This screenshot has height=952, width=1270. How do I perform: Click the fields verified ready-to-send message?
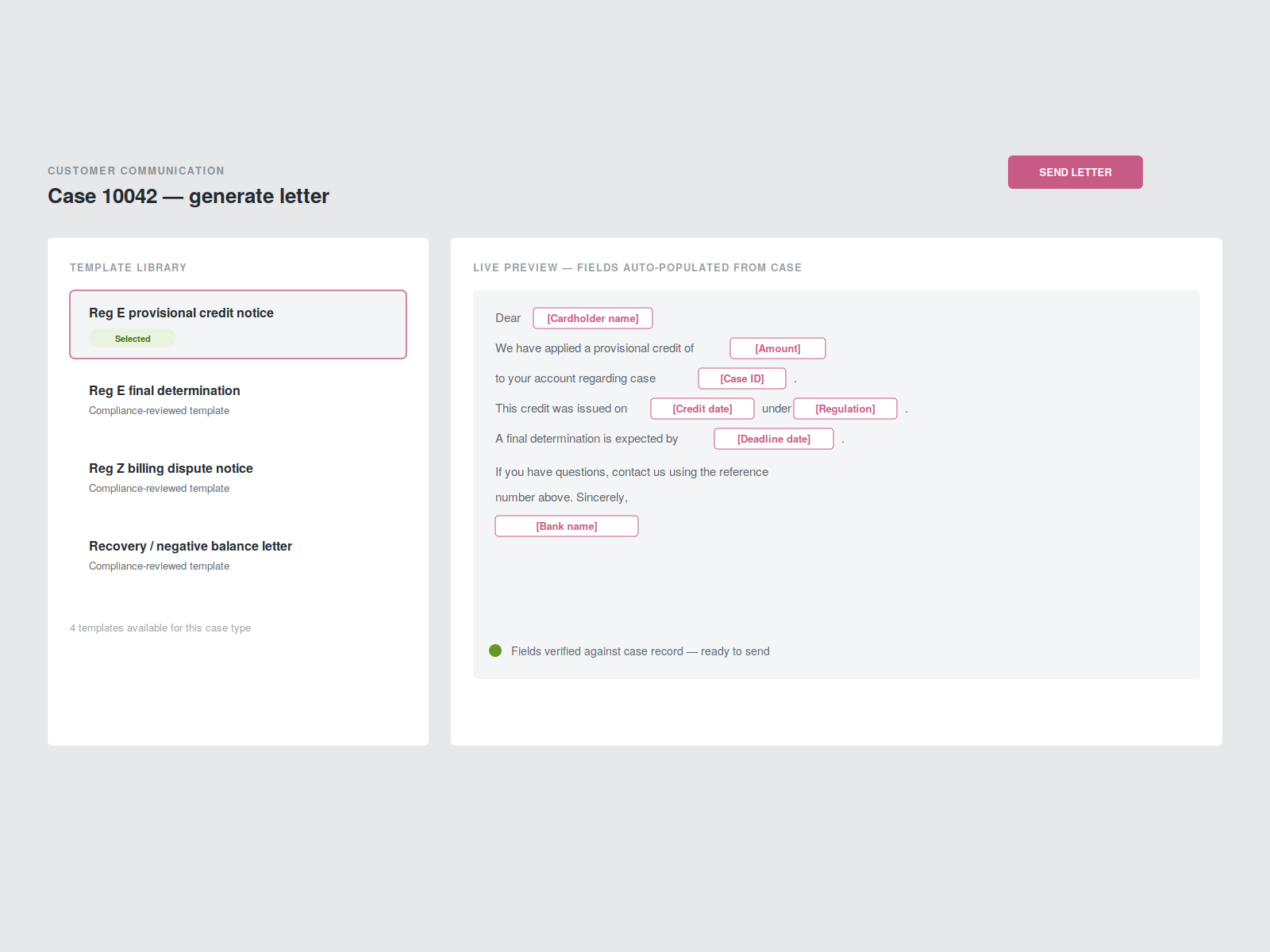click(641, 651)
